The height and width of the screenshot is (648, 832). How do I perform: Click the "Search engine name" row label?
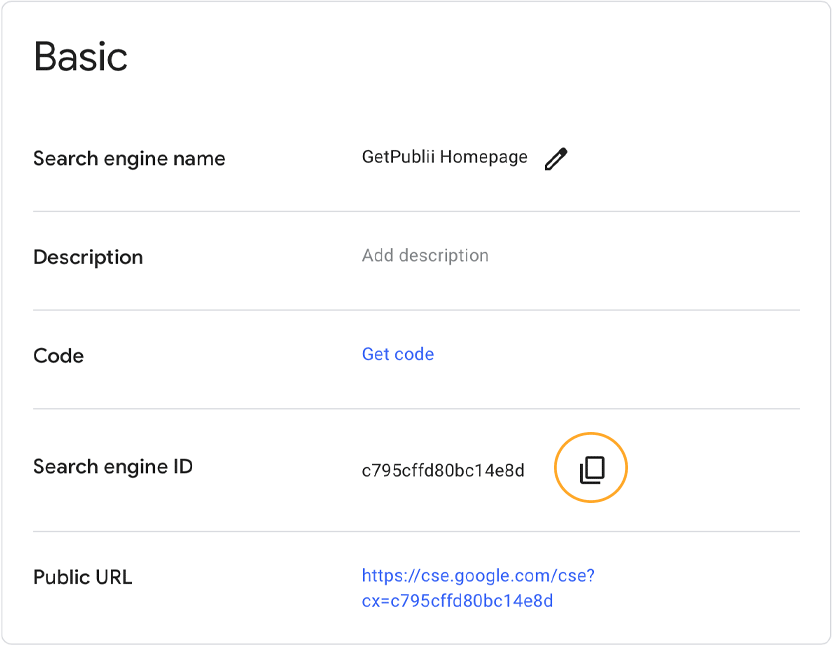pos(129,158)
